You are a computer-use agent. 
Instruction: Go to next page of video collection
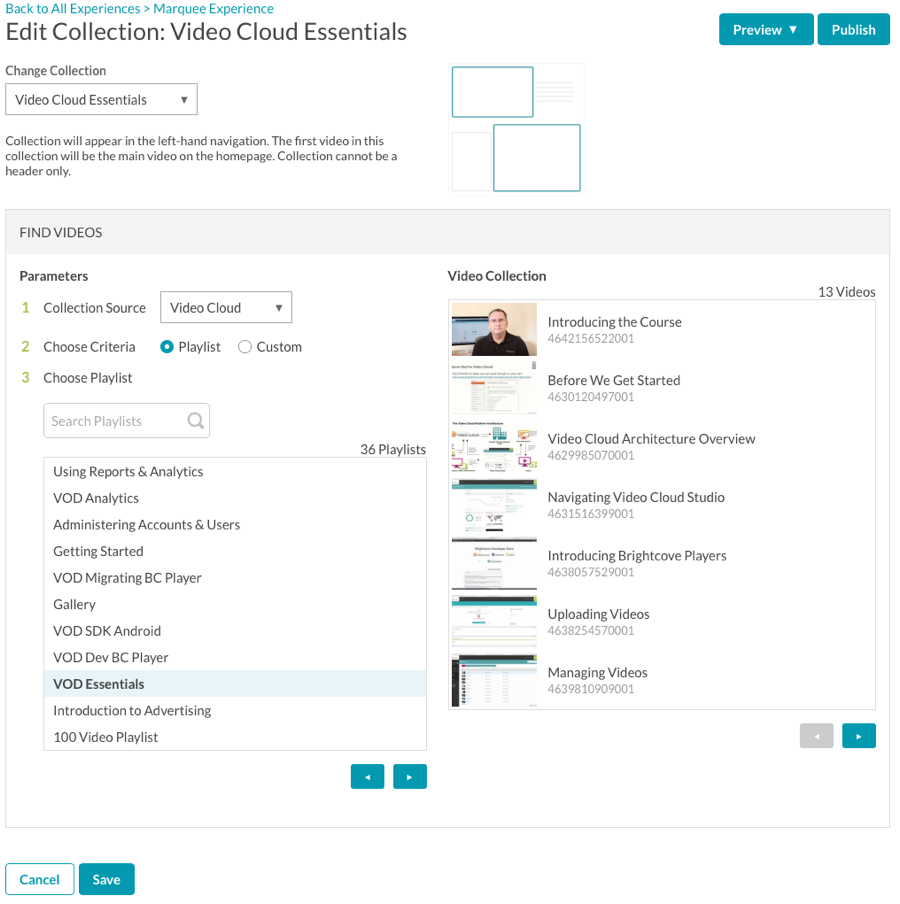[x=858, y=736]
